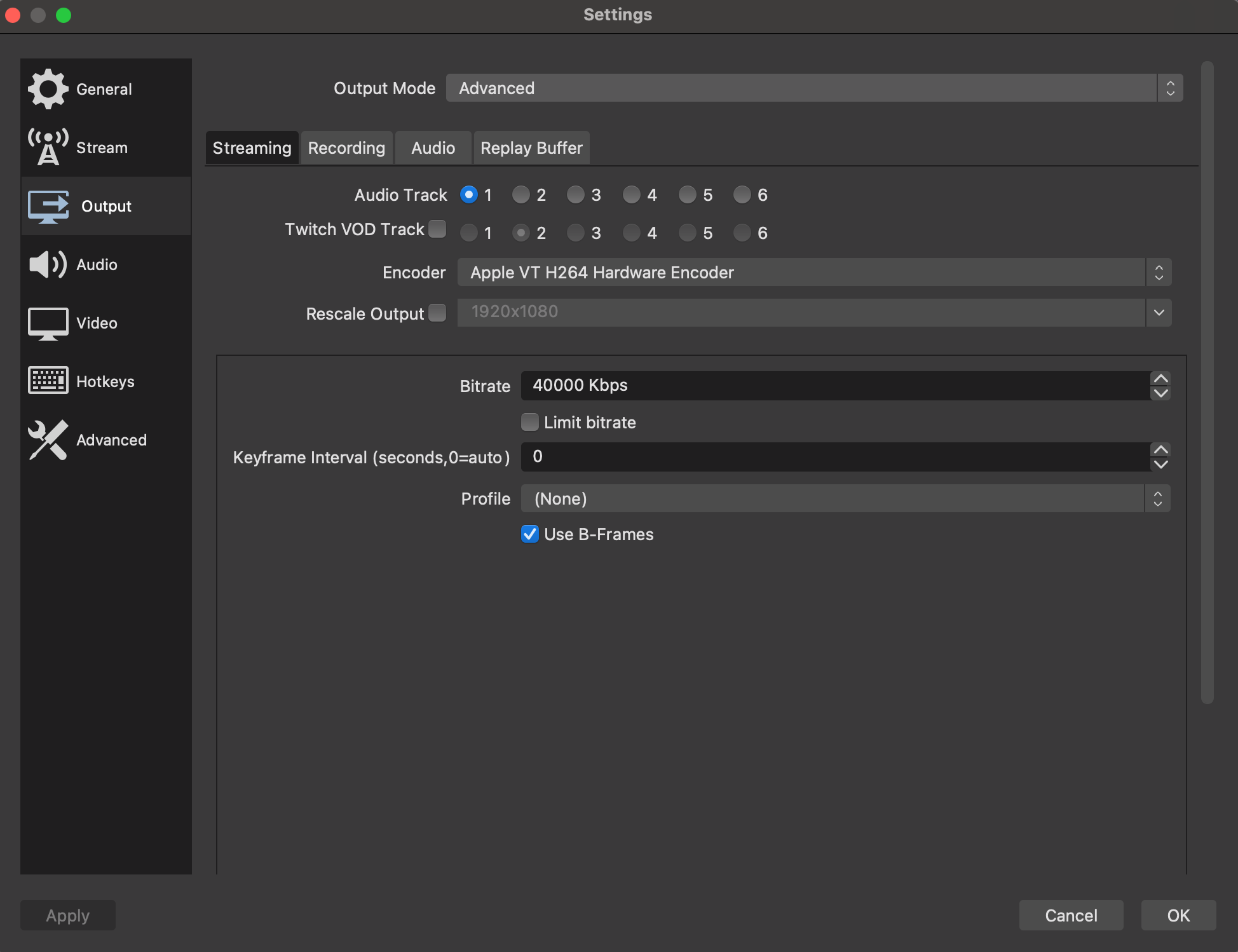Decrease Keyframe Interval with down arrow
Screen dimensions: 1238x952
pyautogui.click(x=1160, y=464)
